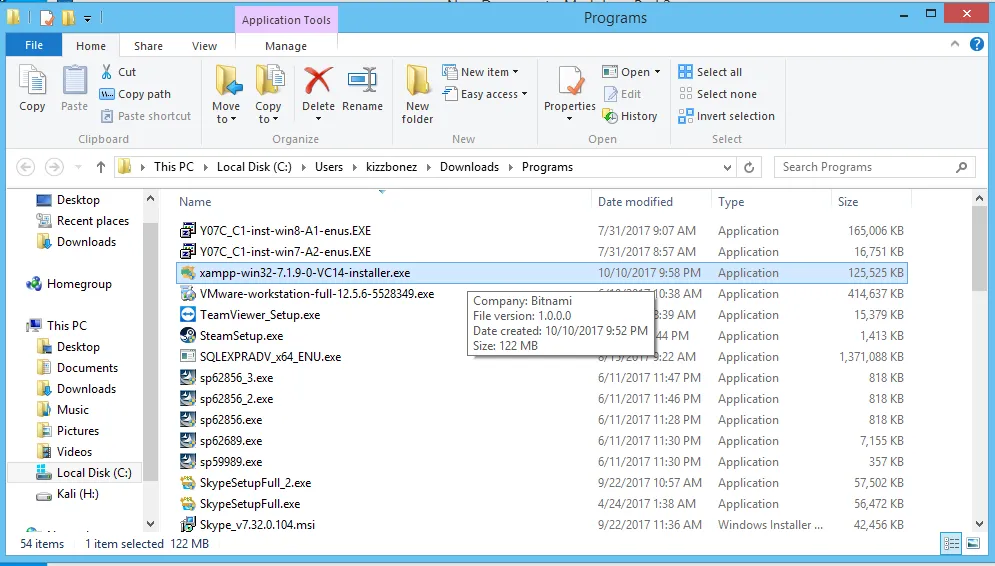Jump to Local Disk (C:) in address path
995x566 pixels.
click(x=254, y=167)
